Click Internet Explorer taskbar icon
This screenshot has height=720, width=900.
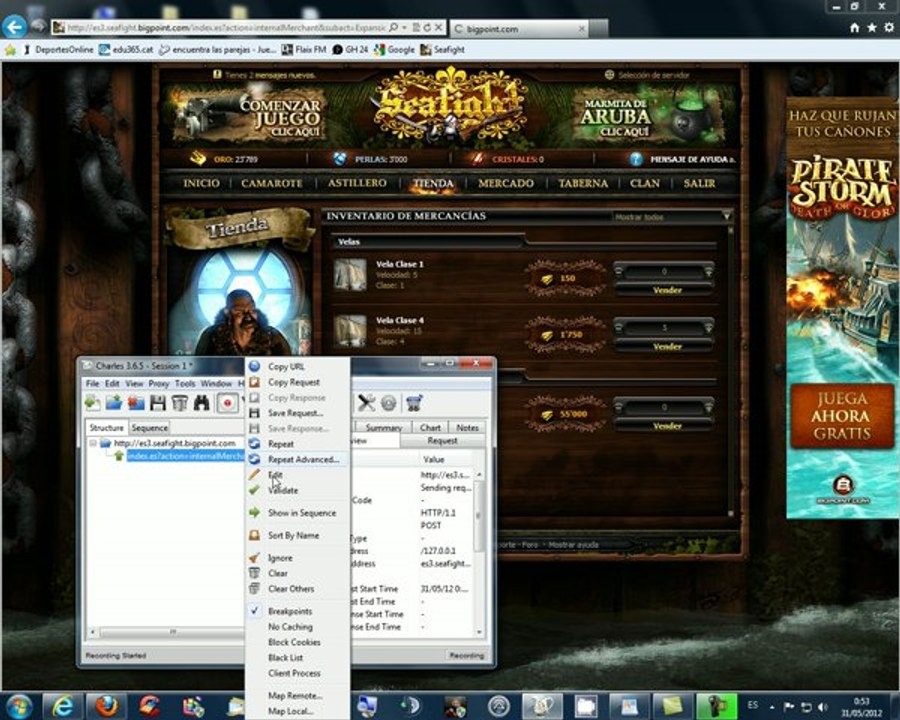61,706
